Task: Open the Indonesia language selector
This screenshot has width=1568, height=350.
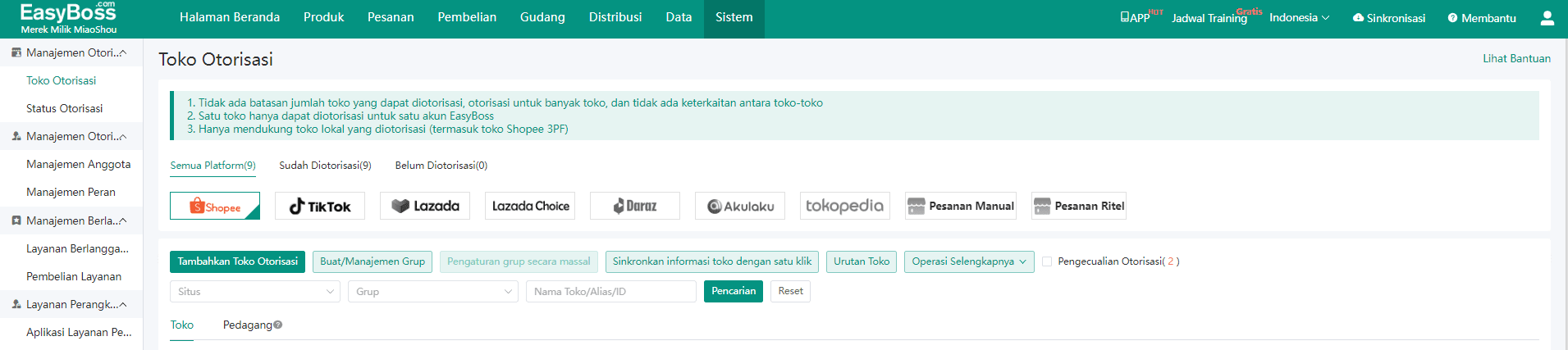Action: (1299, 18)
